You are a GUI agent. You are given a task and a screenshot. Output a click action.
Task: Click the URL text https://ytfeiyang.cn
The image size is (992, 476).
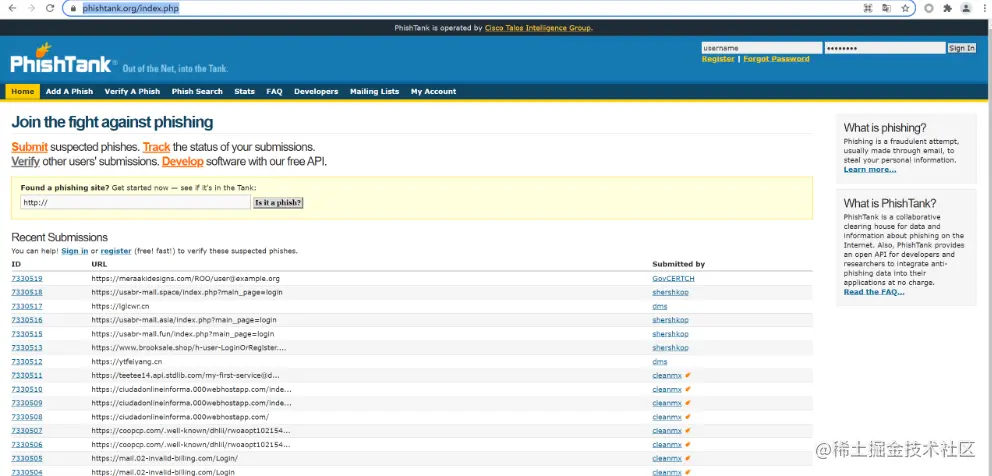(127, 362)
